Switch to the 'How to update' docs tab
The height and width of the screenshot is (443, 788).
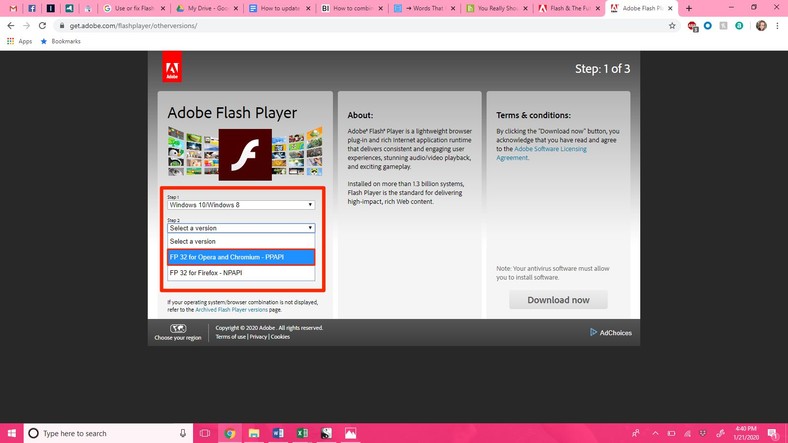point(280,8)
